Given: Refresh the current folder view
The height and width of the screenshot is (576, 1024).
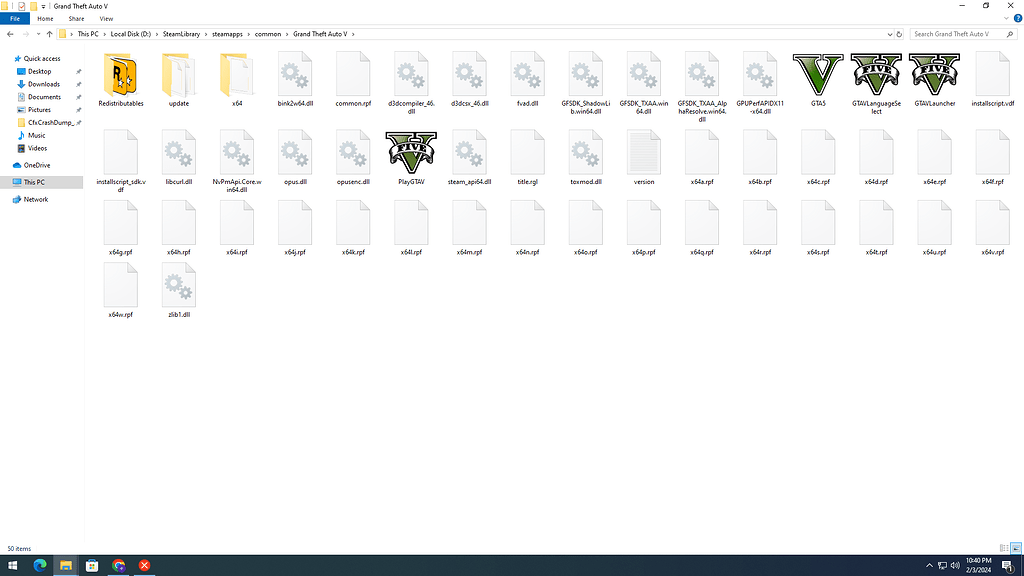Looking at the screenshot, I should click(x=899, y=34).
